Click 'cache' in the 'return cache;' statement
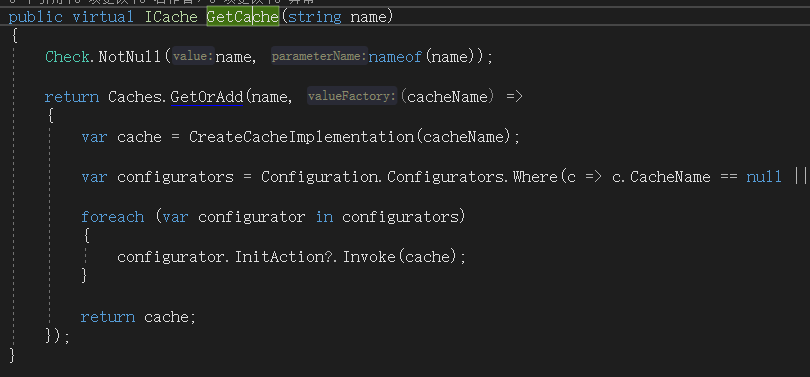This screenshot has width=810, height=377. click(x=166, y=317)
